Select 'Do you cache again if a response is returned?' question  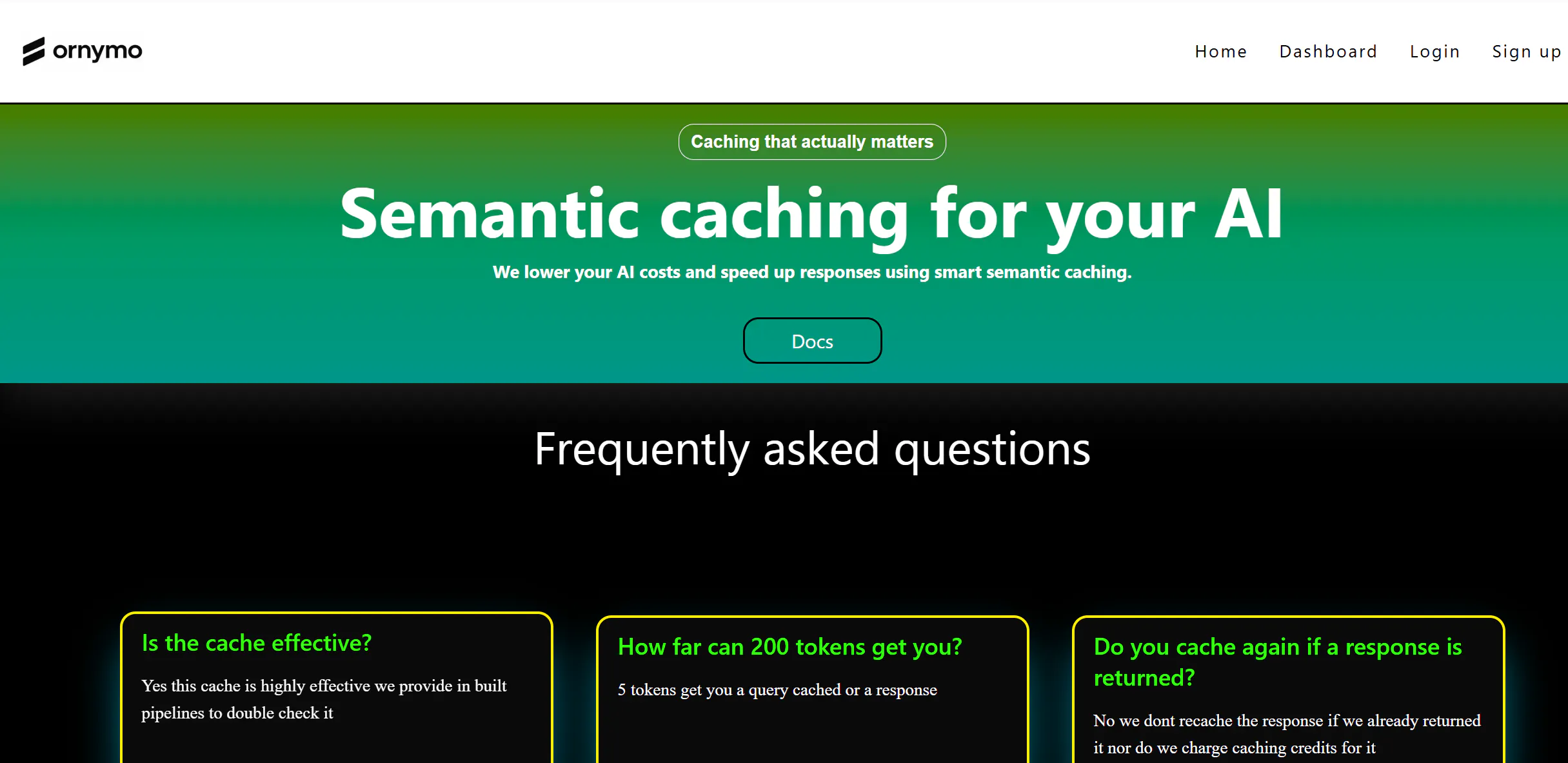(1278, 662)
